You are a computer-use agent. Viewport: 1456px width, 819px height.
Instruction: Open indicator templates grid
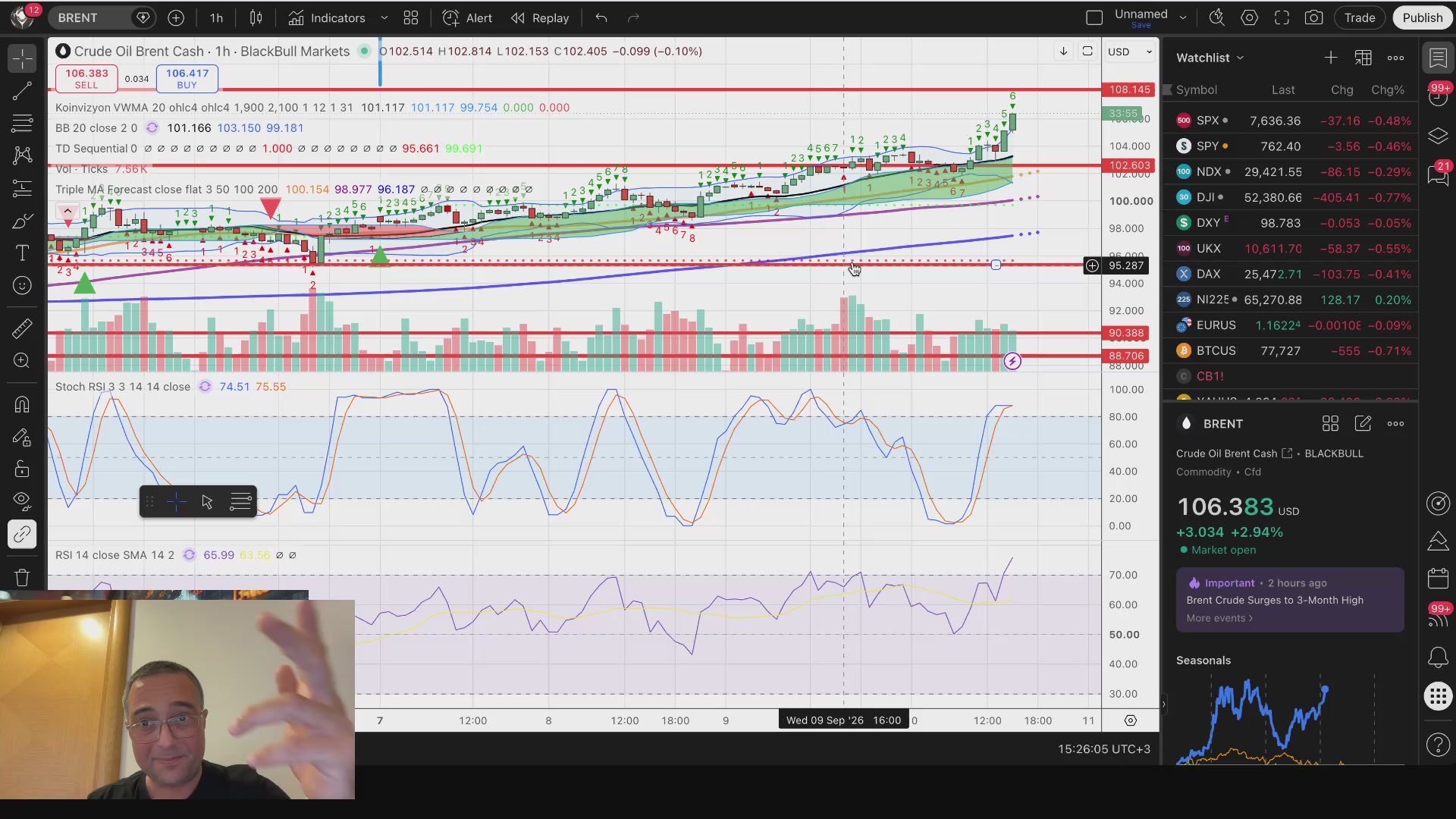click(411, 17)
